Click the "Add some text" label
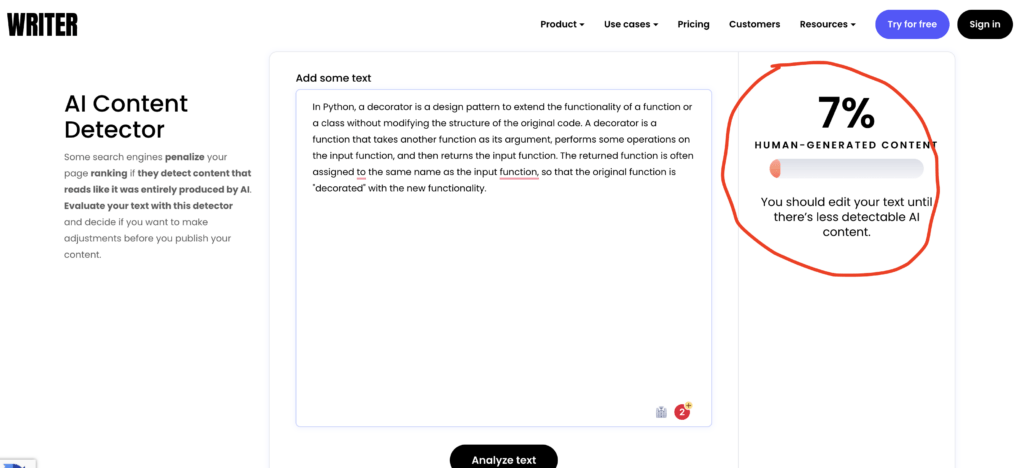 (333, 78)
